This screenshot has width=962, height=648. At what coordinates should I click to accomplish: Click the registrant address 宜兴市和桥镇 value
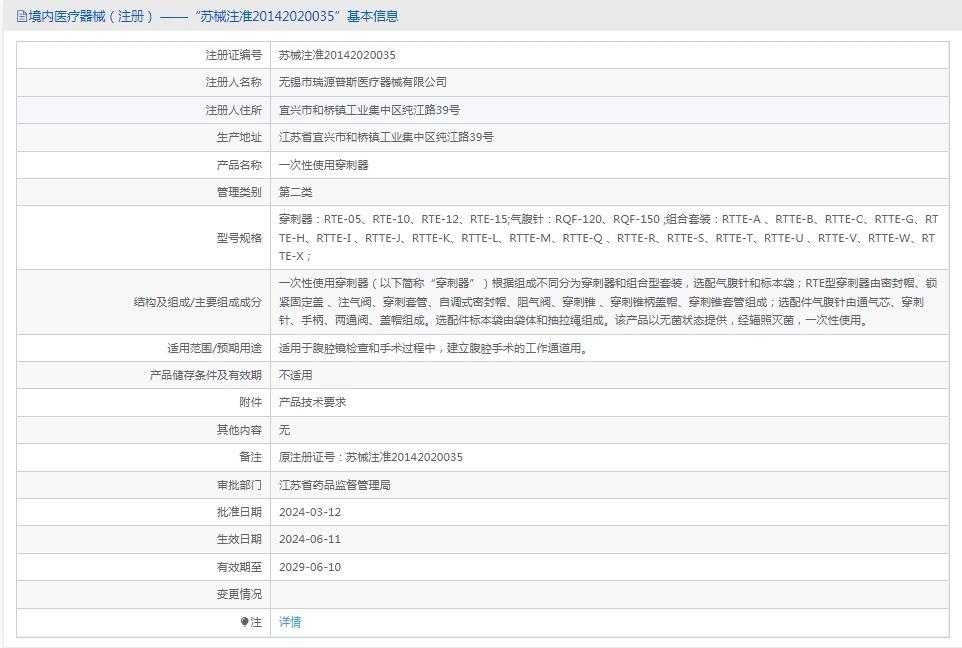click(369, 110)
